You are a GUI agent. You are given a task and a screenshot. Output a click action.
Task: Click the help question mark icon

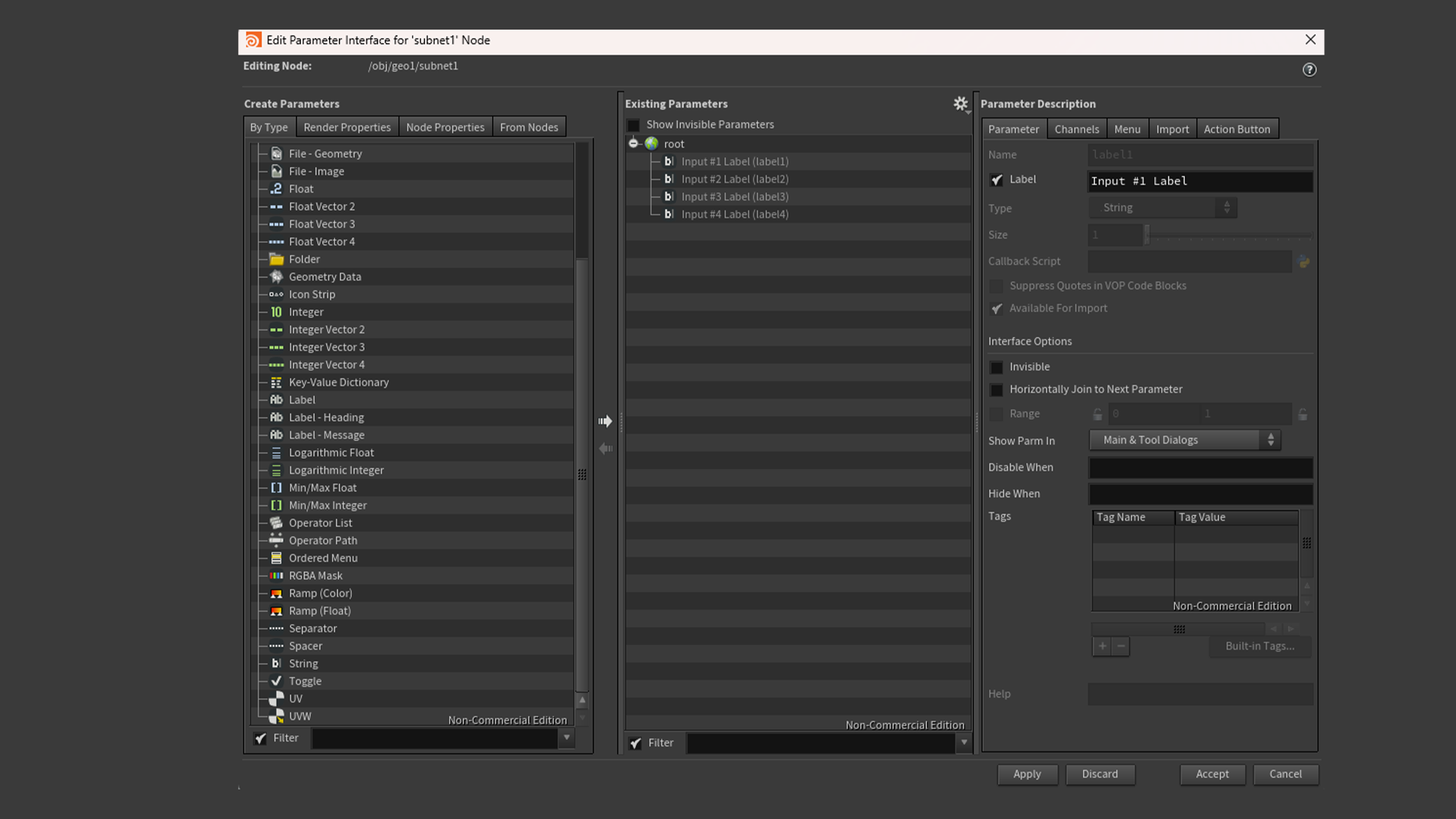(1310, 70)
